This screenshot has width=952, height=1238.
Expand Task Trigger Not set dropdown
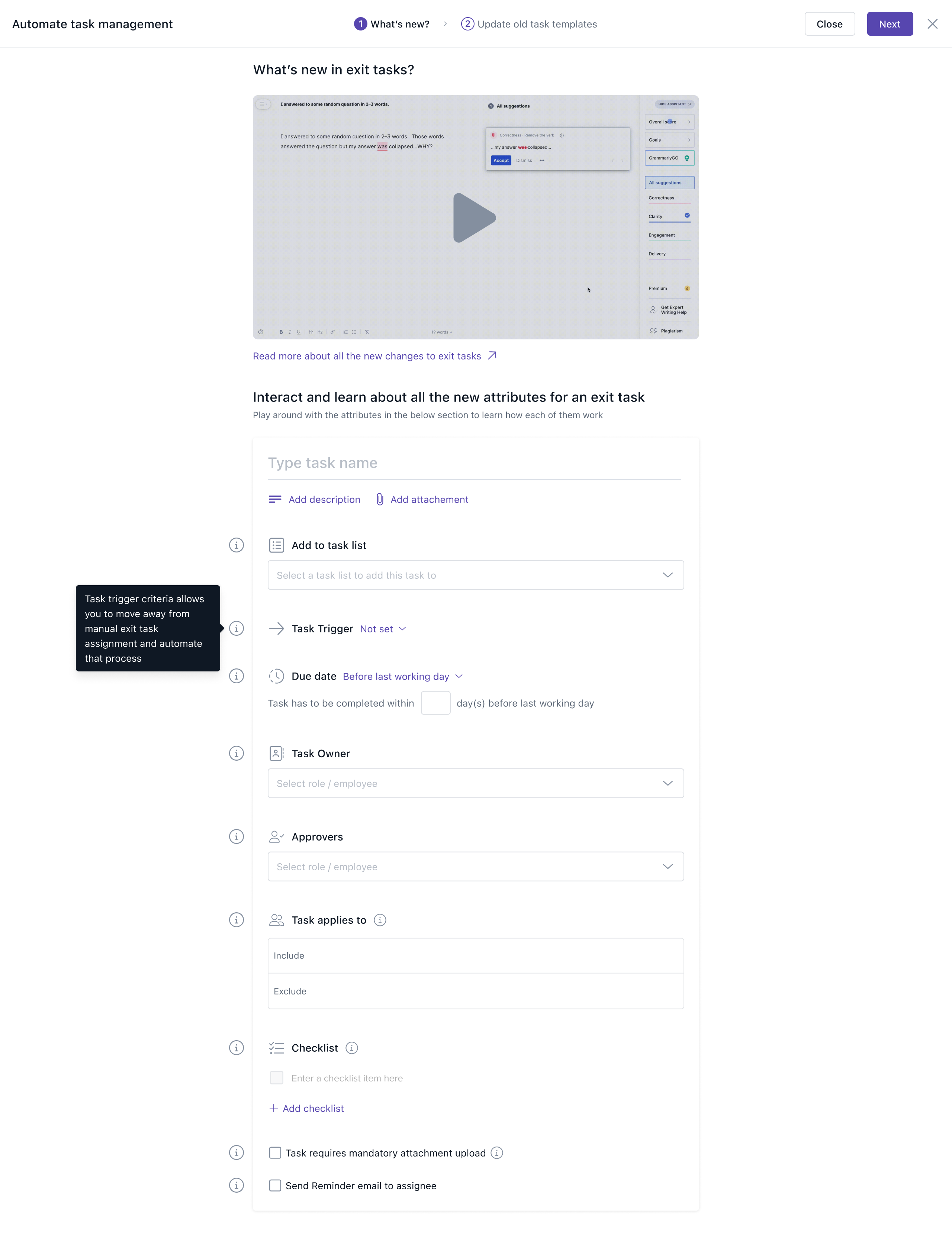[383, 629]
